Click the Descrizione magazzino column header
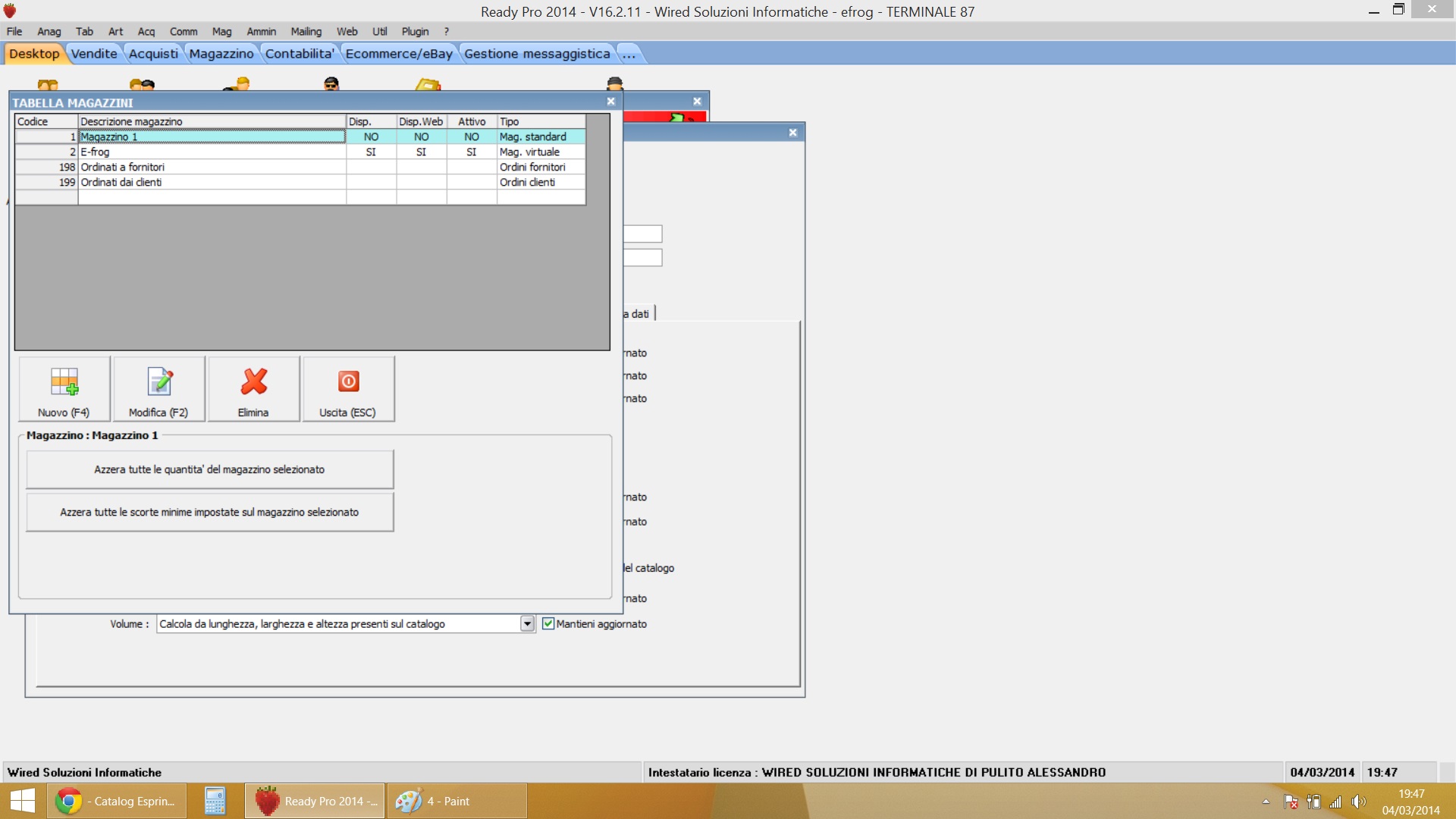Viewport: 1456px width, 819px height. point(212,121)
